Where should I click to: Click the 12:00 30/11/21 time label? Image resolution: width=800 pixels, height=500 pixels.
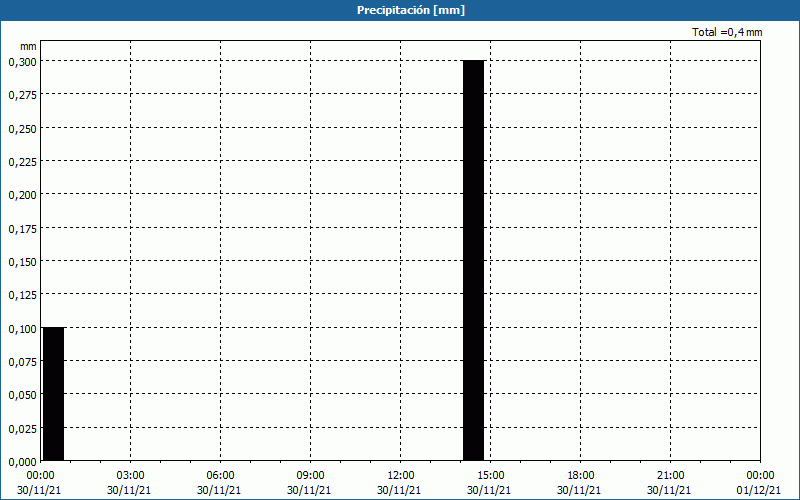click(x=399, y=483)
